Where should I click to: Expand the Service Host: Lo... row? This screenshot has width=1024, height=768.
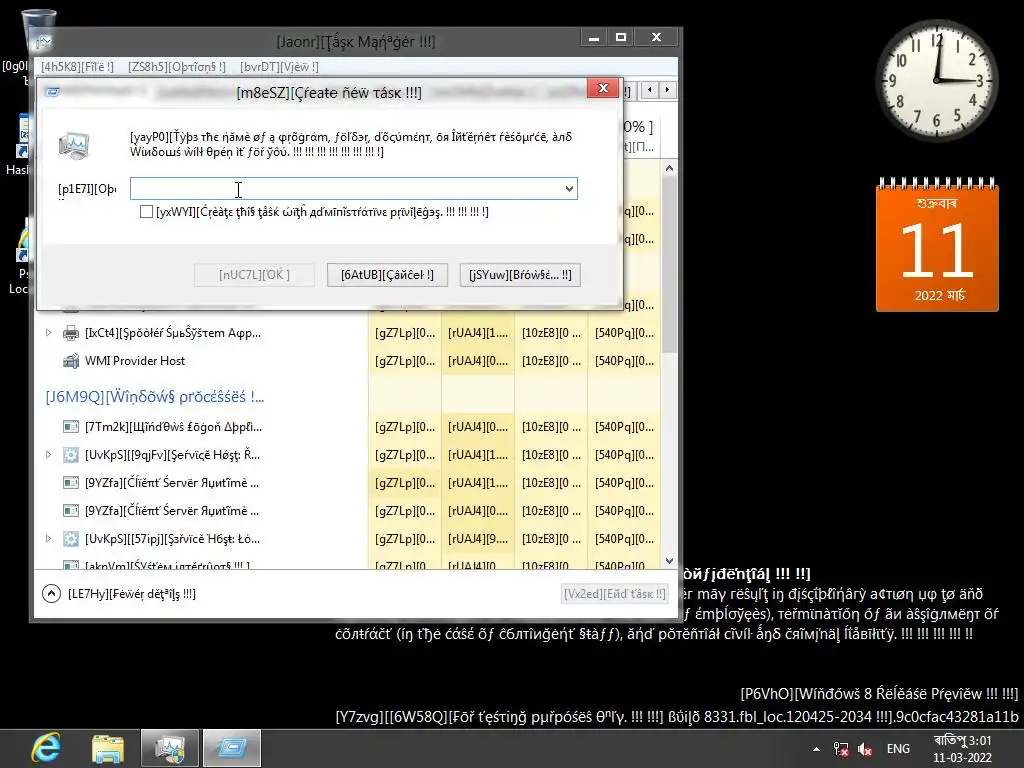[48, 539]
